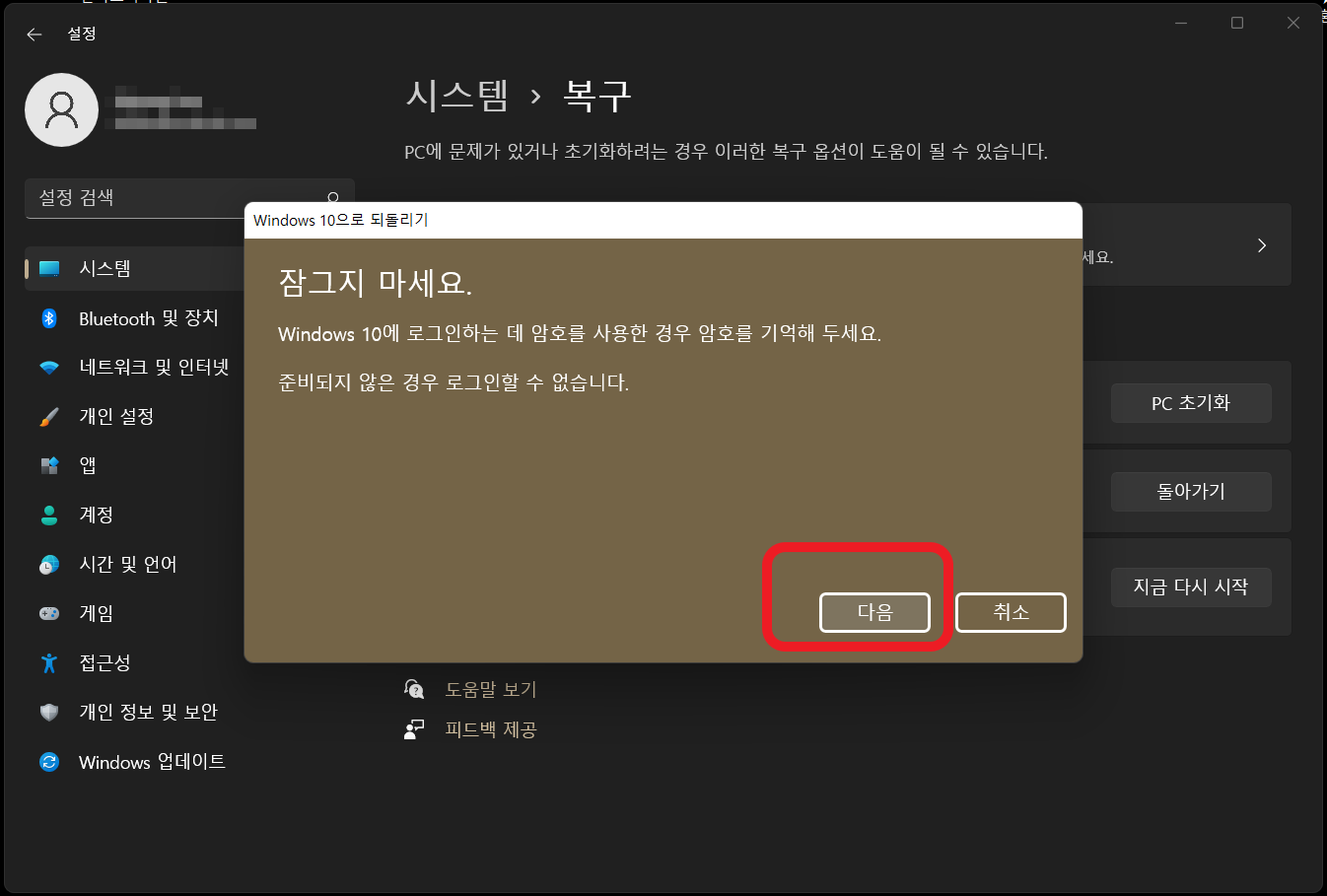Image resolution: width=1327 pixels, height=896 pixels.
Task: Click the 접근성 accessibility figure icon
Action: point(49,662)
